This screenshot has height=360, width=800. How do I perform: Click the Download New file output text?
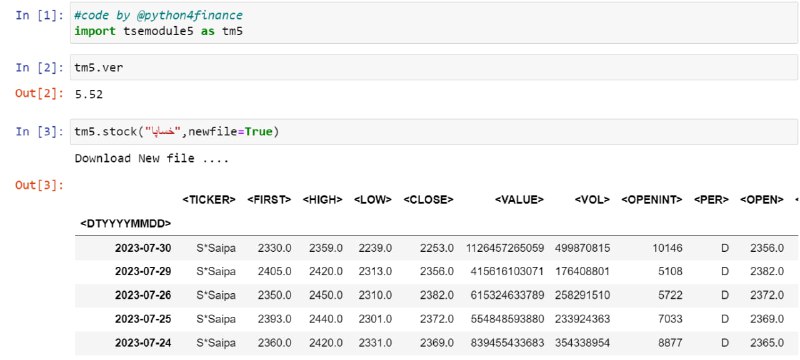click(x=152, y=159)
